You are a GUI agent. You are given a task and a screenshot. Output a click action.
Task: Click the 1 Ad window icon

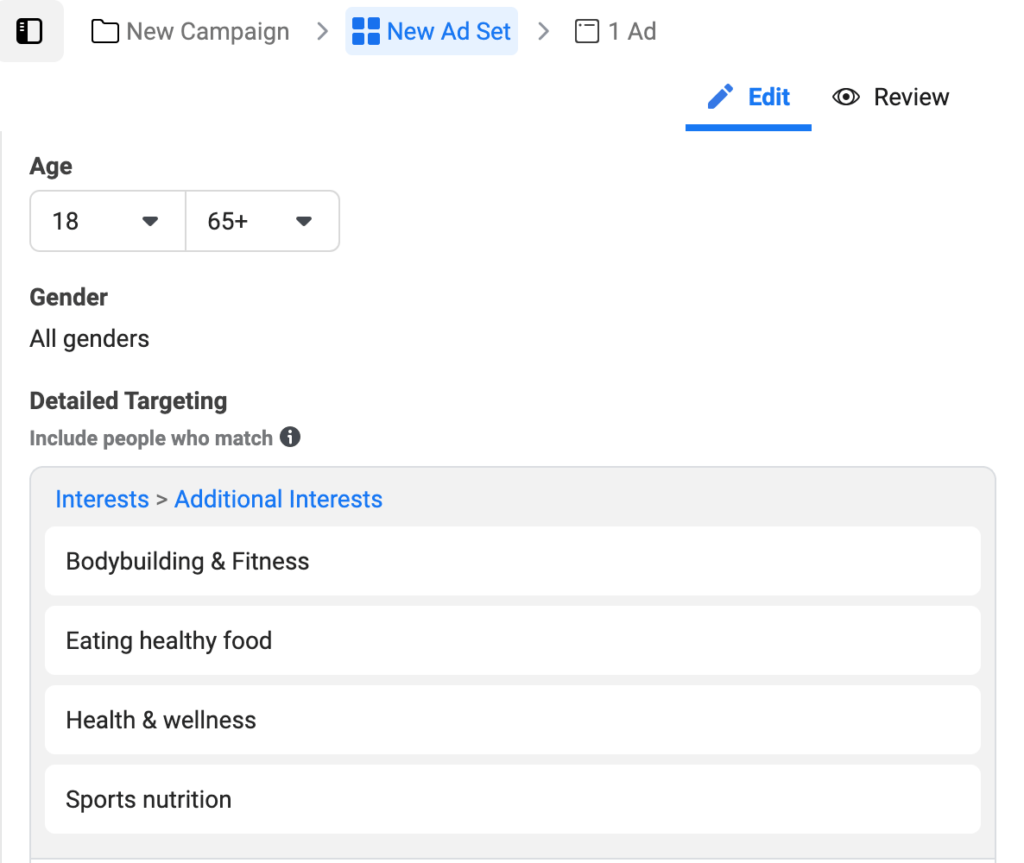click(587, 32)
